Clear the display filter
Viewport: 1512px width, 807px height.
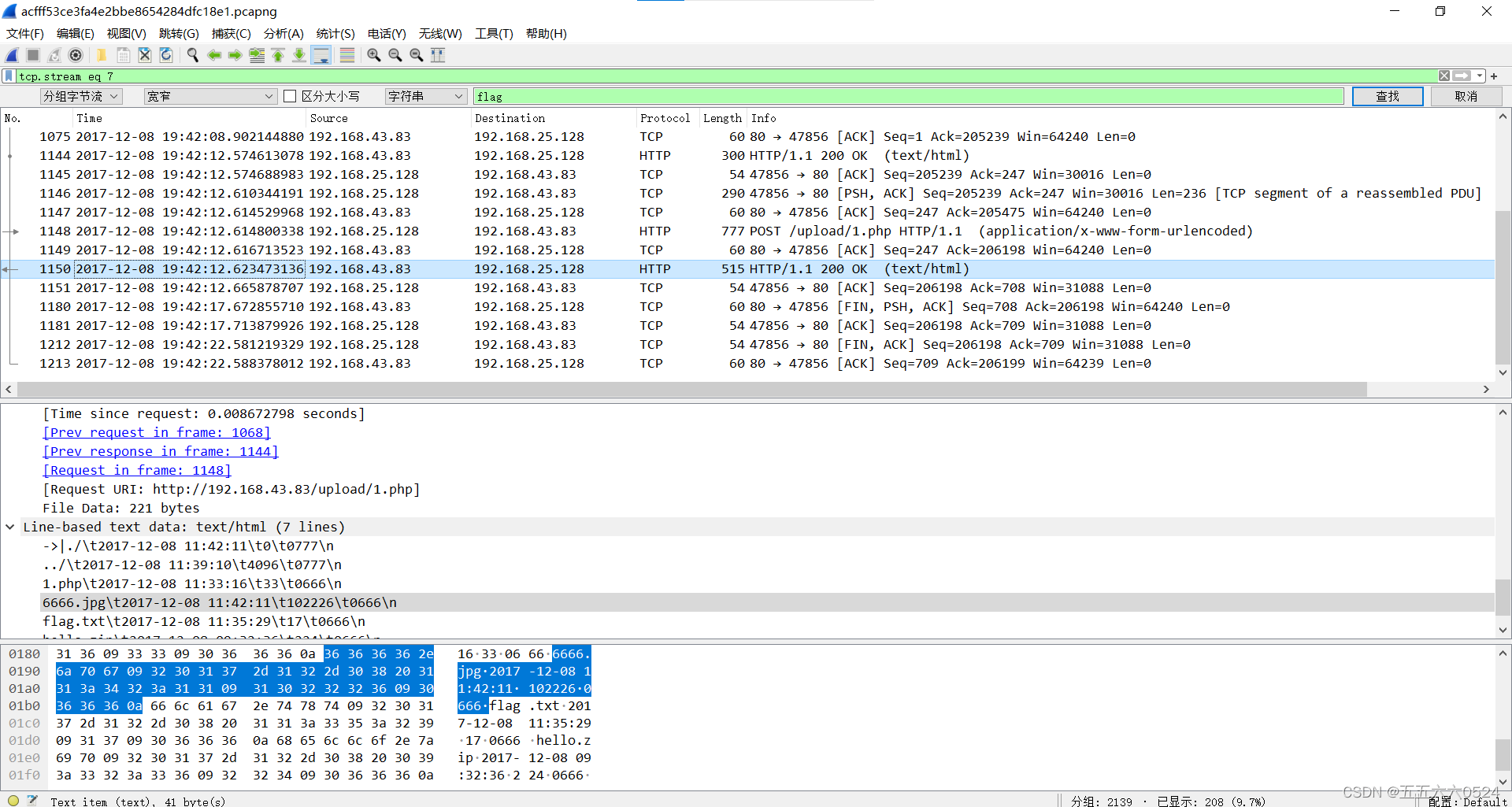[1444, 76]
